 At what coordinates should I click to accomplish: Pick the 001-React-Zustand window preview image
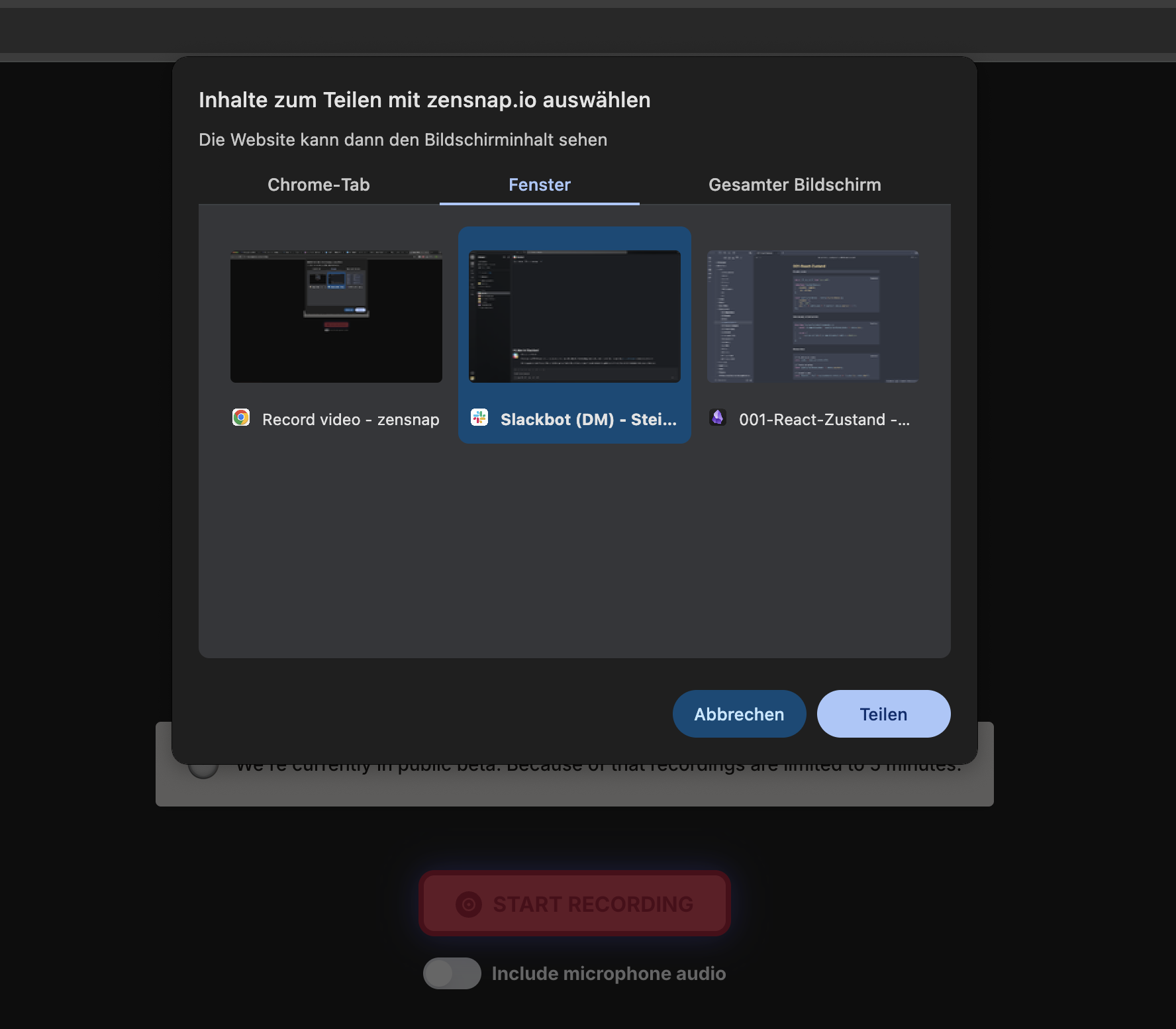click(x=813, y=317)
